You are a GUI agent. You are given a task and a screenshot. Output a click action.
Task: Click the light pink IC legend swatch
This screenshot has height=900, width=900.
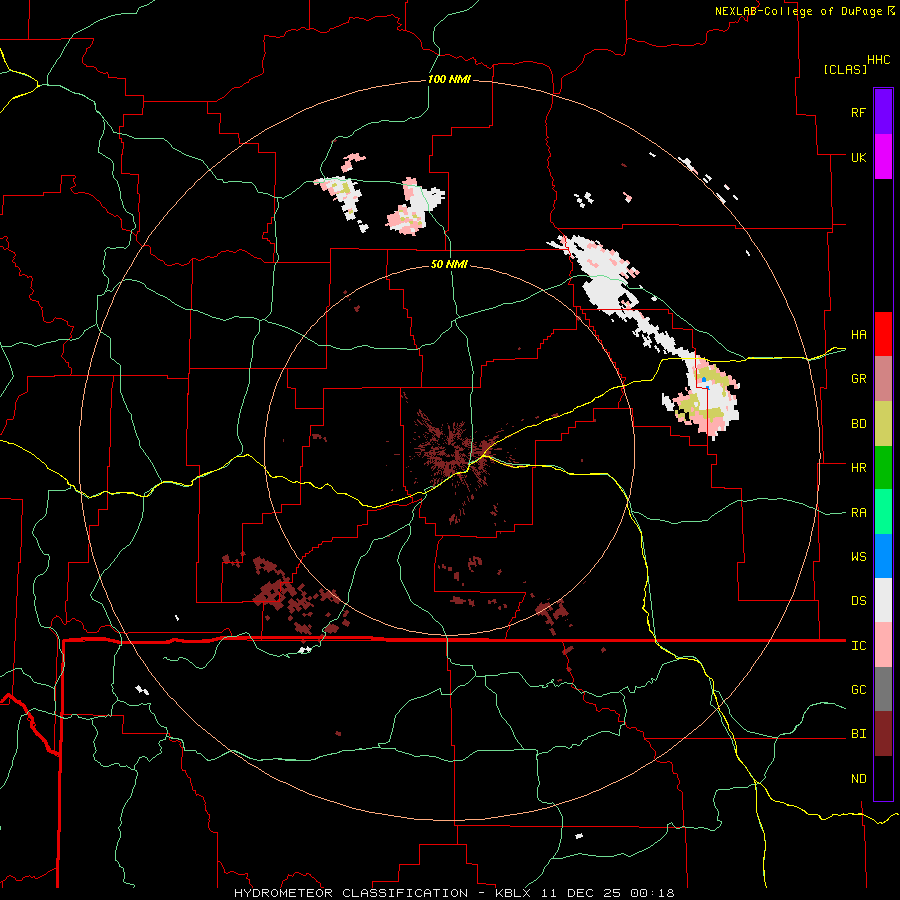pyautogui.click(x=883, y=645)
